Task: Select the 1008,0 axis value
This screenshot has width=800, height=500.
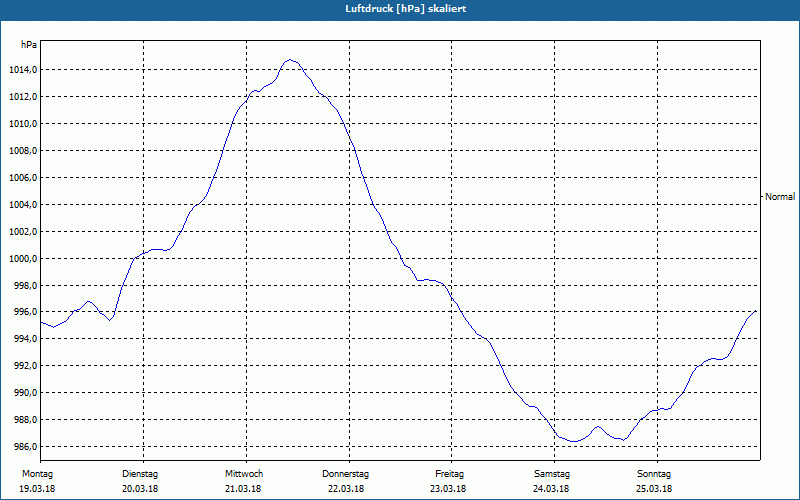Action: (x=23, y=151)
